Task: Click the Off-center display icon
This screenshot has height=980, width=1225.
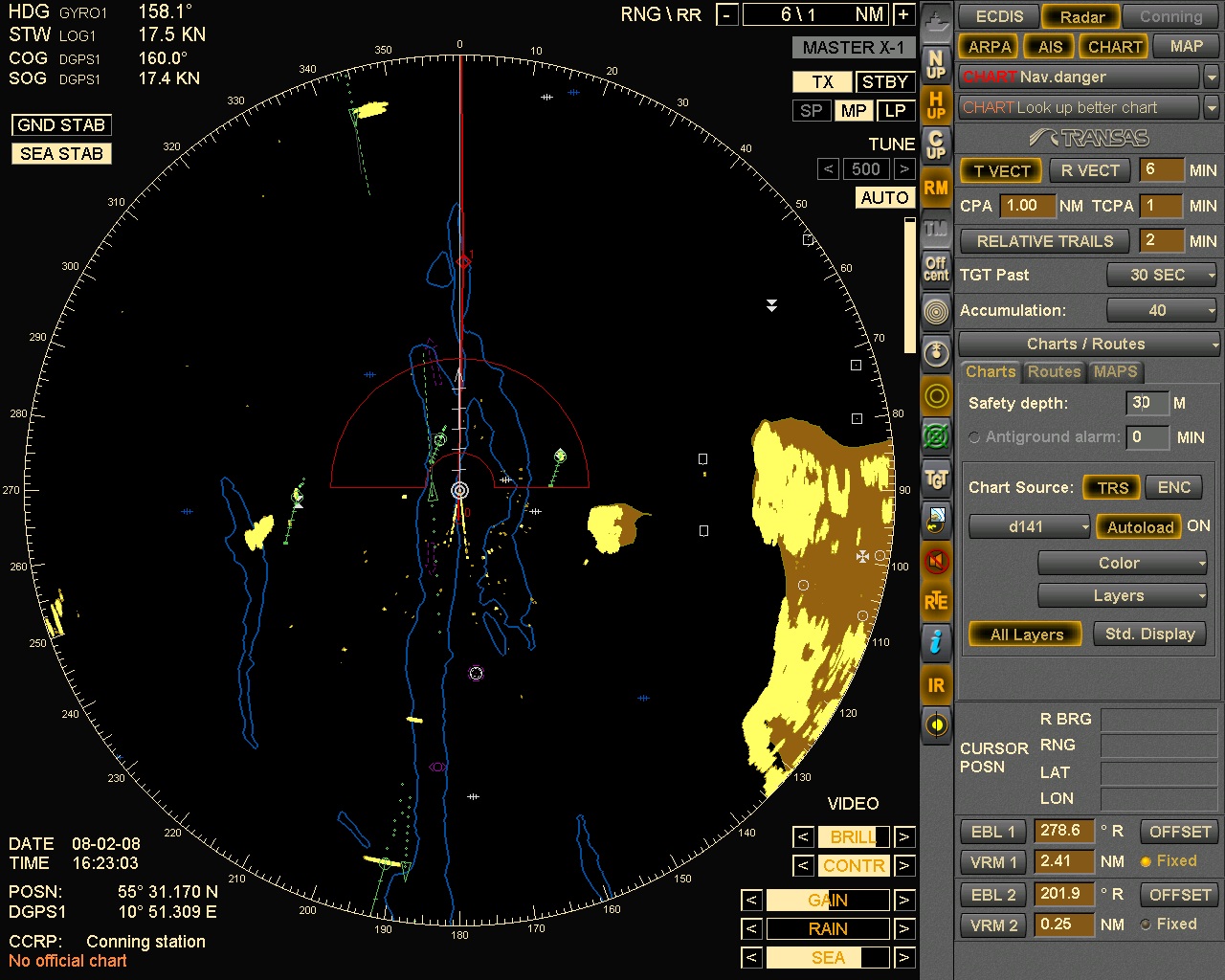Action: [936, 269]
